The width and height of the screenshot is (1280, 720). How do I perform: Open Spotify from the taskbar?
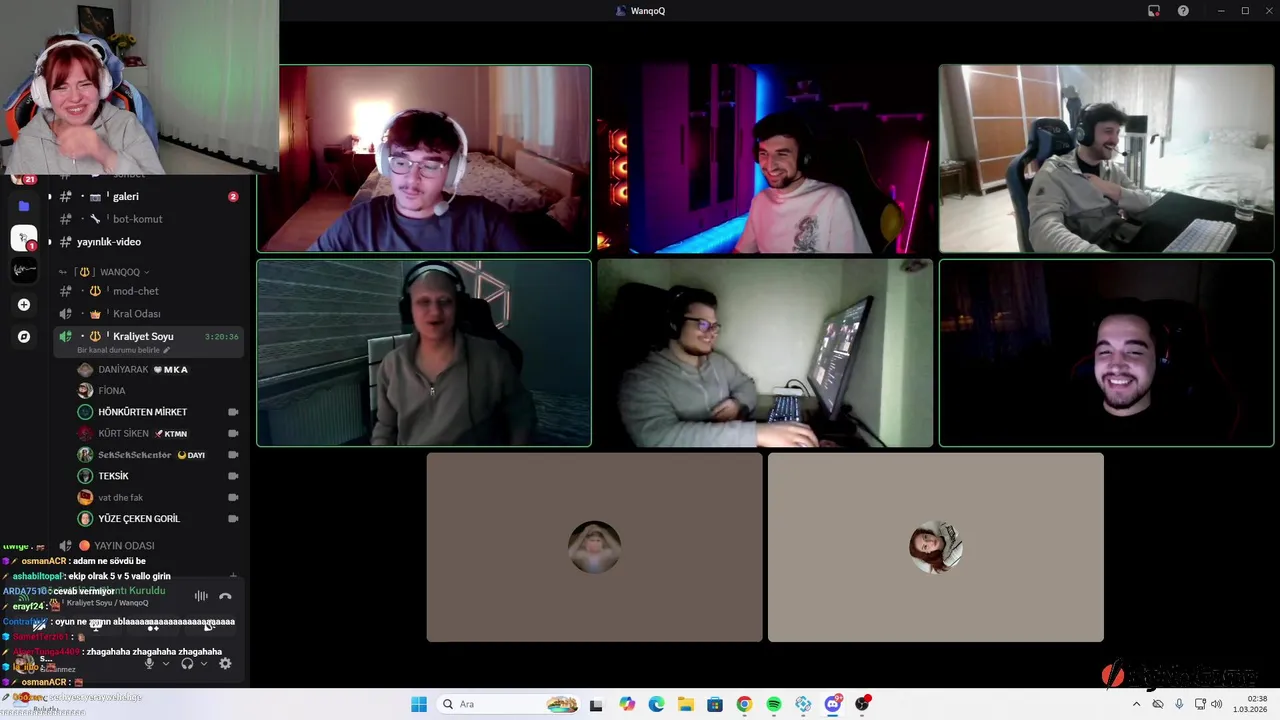point(774,704)
